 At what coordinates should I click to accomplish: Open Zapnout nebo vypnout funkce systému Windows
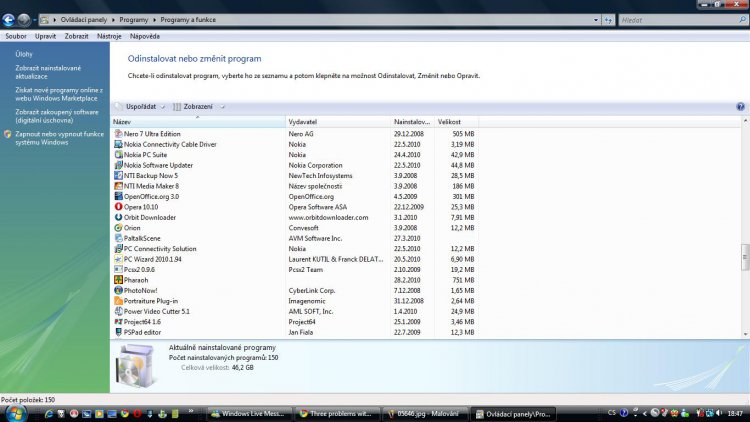(59, 138)
